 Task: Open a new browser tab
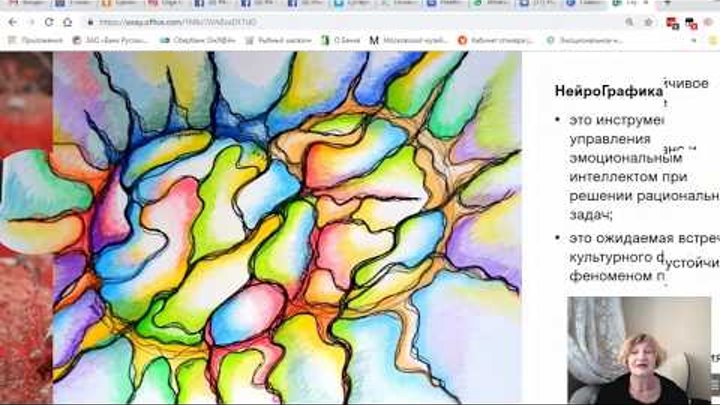click(668, 4)
